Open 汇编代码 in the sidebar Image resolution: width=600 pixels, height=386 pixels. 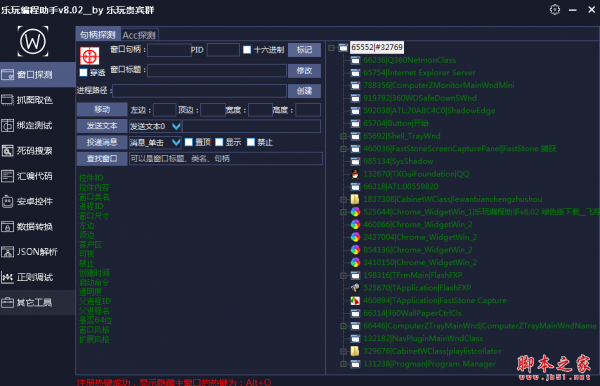pyautogui.click(x=38, y=176)
